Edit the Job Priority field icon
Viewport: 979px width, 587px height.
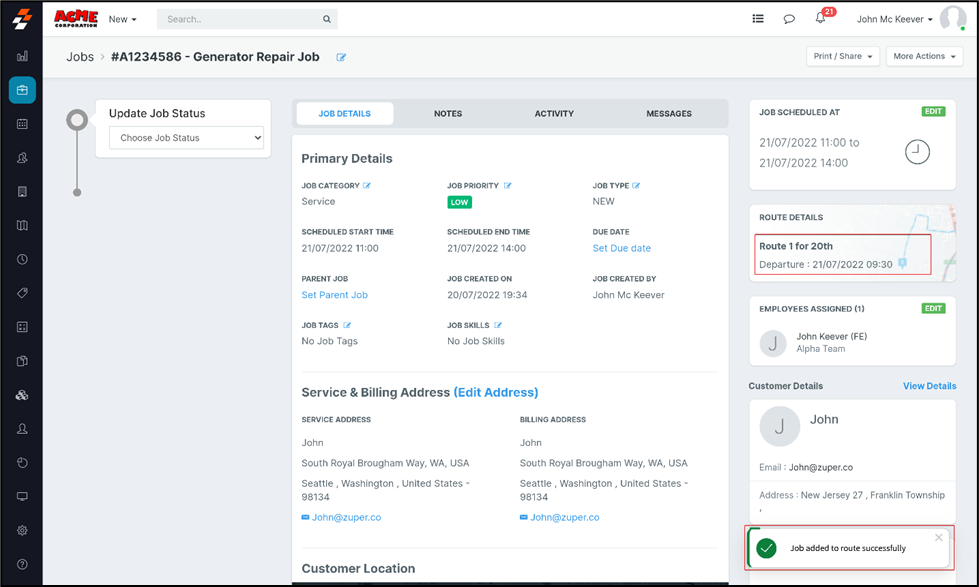pyautogui.click(x=507, y=186)
